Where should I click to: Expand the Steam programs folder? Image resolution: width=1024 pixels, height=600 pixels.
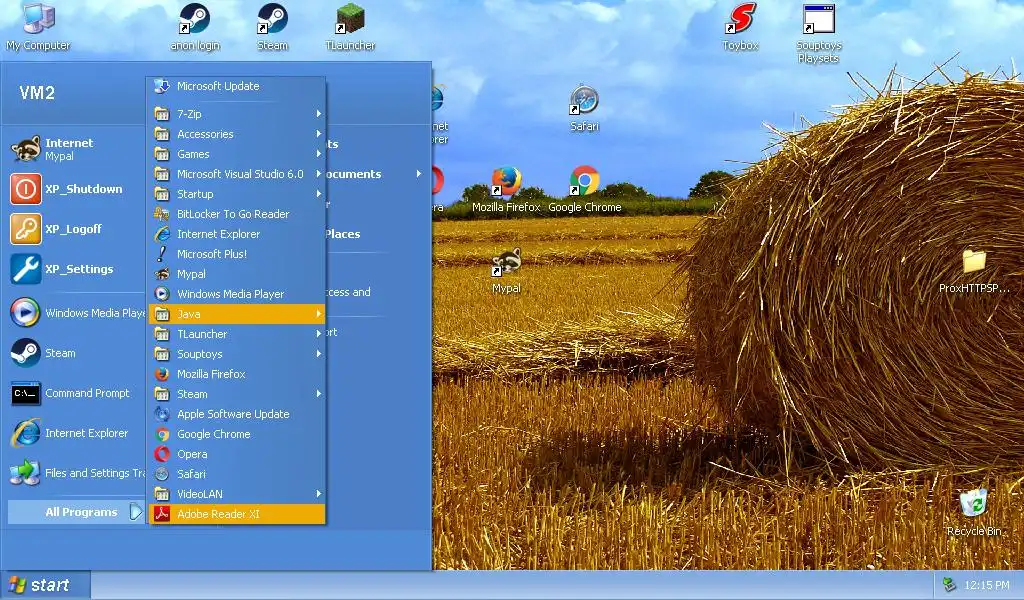236,394
